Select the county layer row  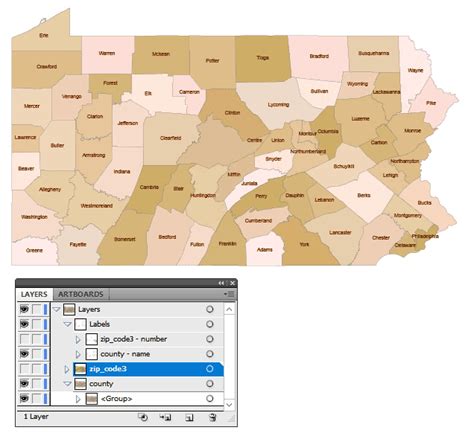point(137,384)
